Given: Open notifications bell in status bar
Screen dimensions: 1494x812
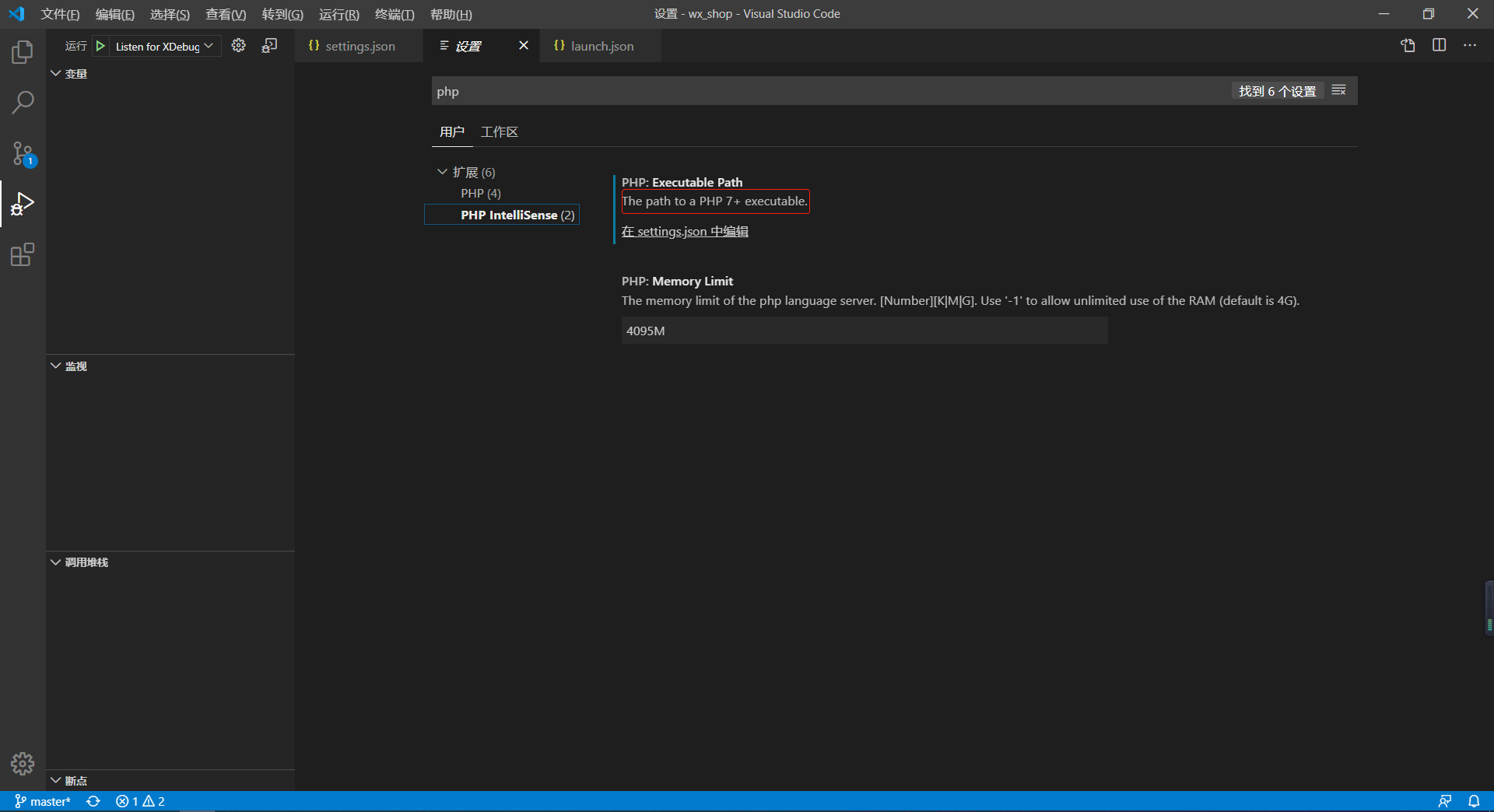Looking at the screenshot, I should tap(1474, 801).
